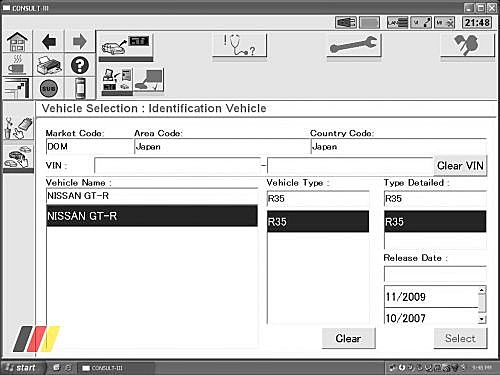Select highlighted R35 in Type Detailed list
Image resolution: width=500 pixels, height=375 pixels.
[435, 221]
